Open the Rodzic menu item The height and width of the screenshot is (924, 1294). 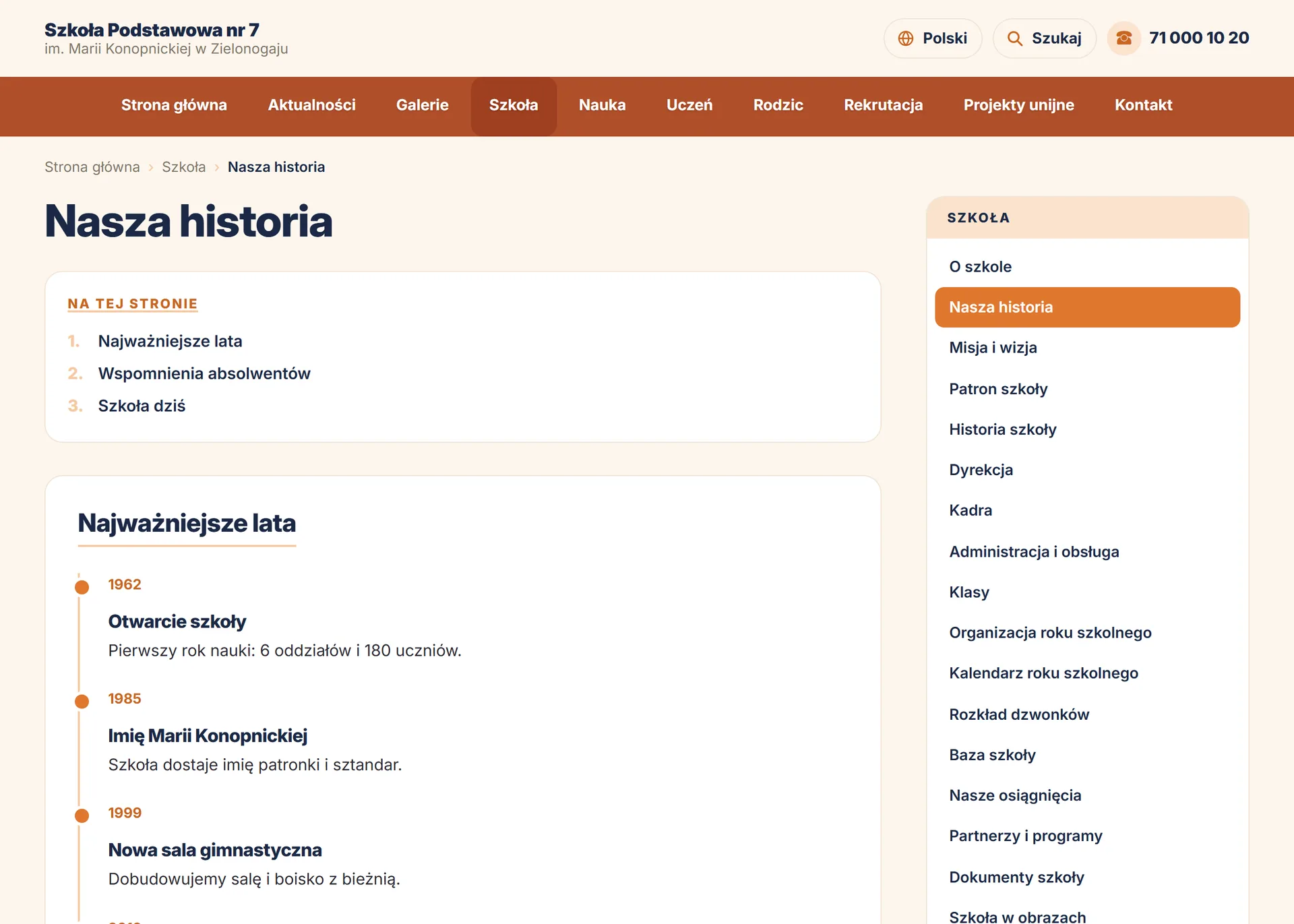click(x=778, y=105)
